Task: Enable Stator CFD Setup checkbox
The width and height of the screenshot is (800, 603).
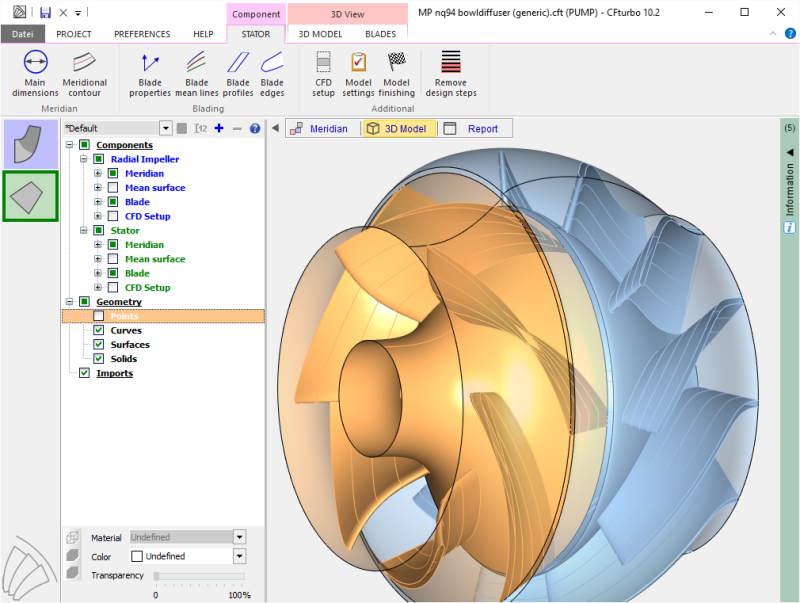Action: [113, 288]
